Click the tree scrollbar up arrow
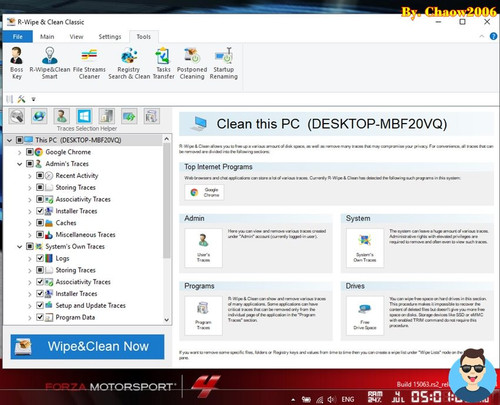Image resolution: width=500 pixels, height=405 pixels. (167, 139)
